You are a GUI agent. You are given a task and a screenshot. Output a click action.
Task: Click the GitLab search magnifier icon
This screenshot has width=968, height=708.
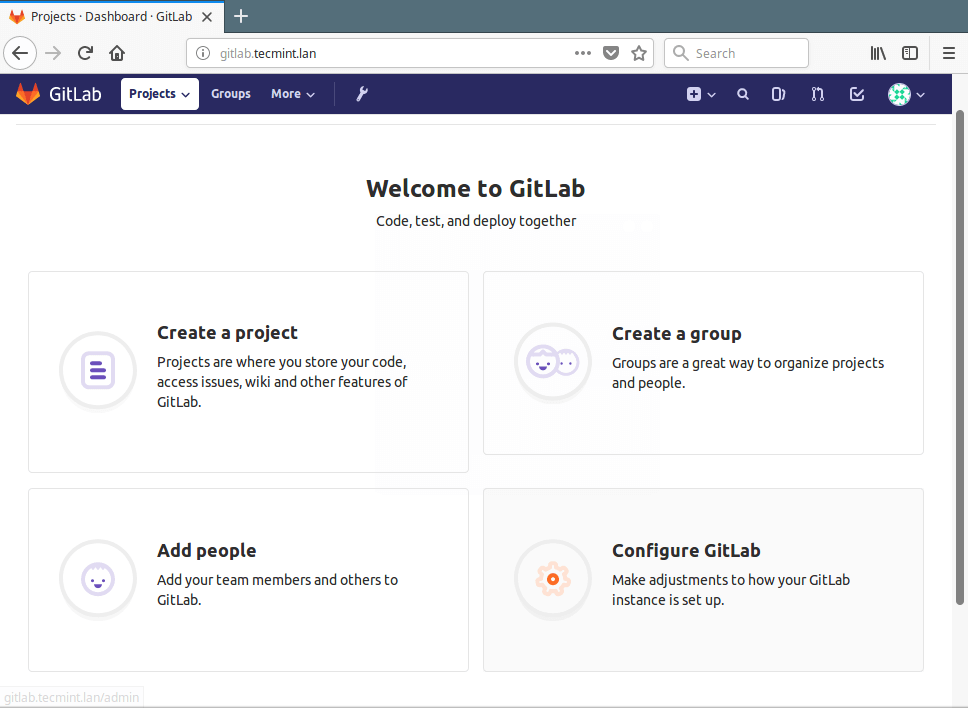click(x=743, y=94)
